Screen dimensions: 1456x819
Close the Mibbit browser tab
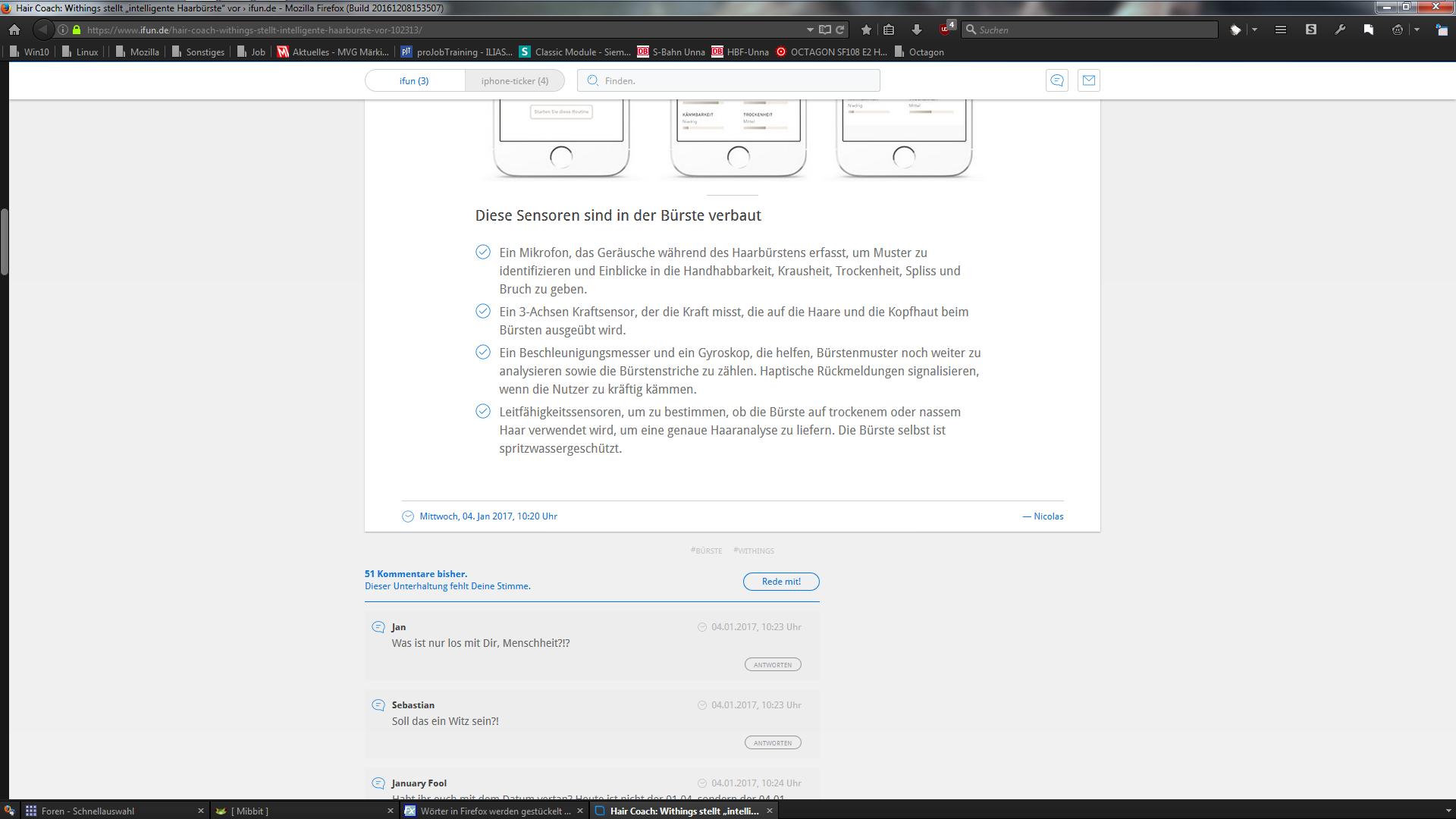pos(391,811)
